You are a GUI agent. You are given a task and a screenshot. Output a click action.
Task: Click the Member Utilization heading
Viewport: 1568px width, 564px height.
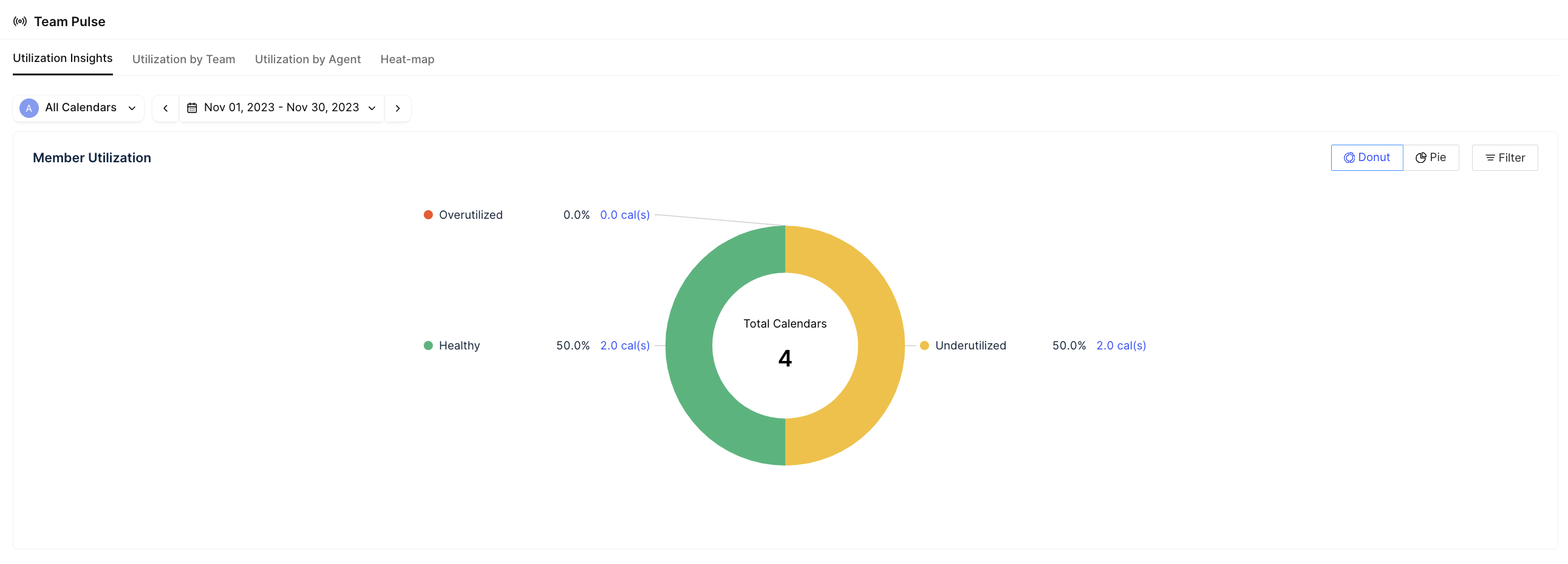92,158
